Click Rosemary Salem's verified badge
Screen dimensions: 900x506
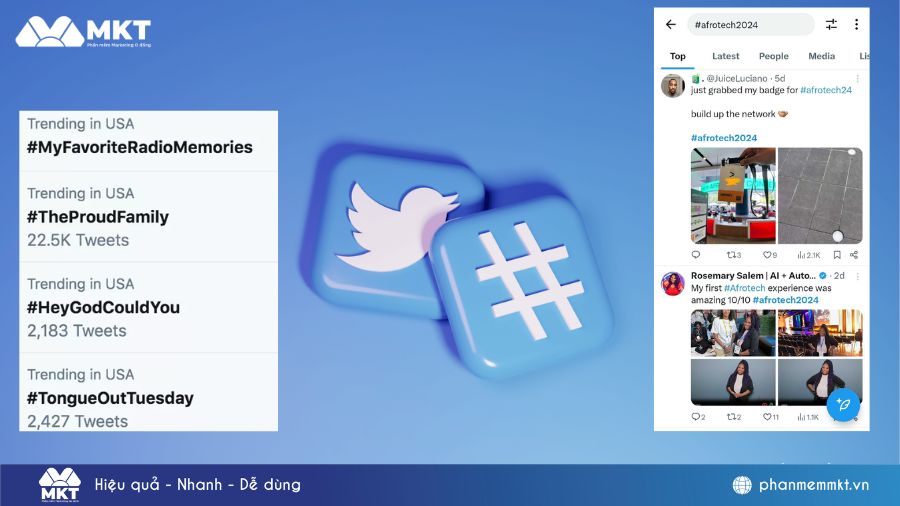coord(823,275)
